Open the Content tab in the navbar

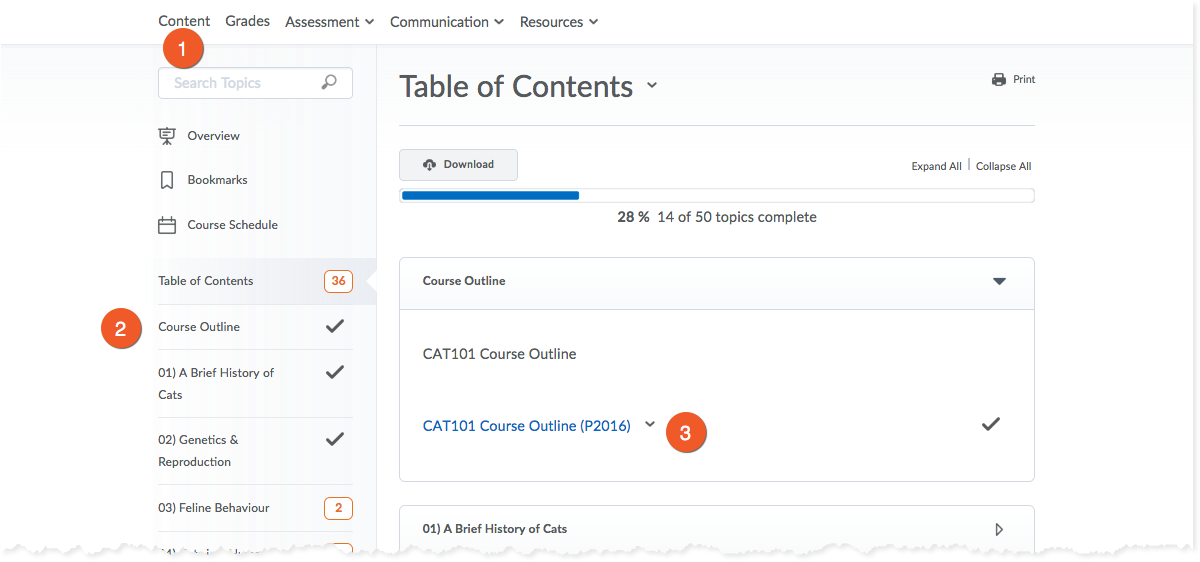[x=184, y=21]
